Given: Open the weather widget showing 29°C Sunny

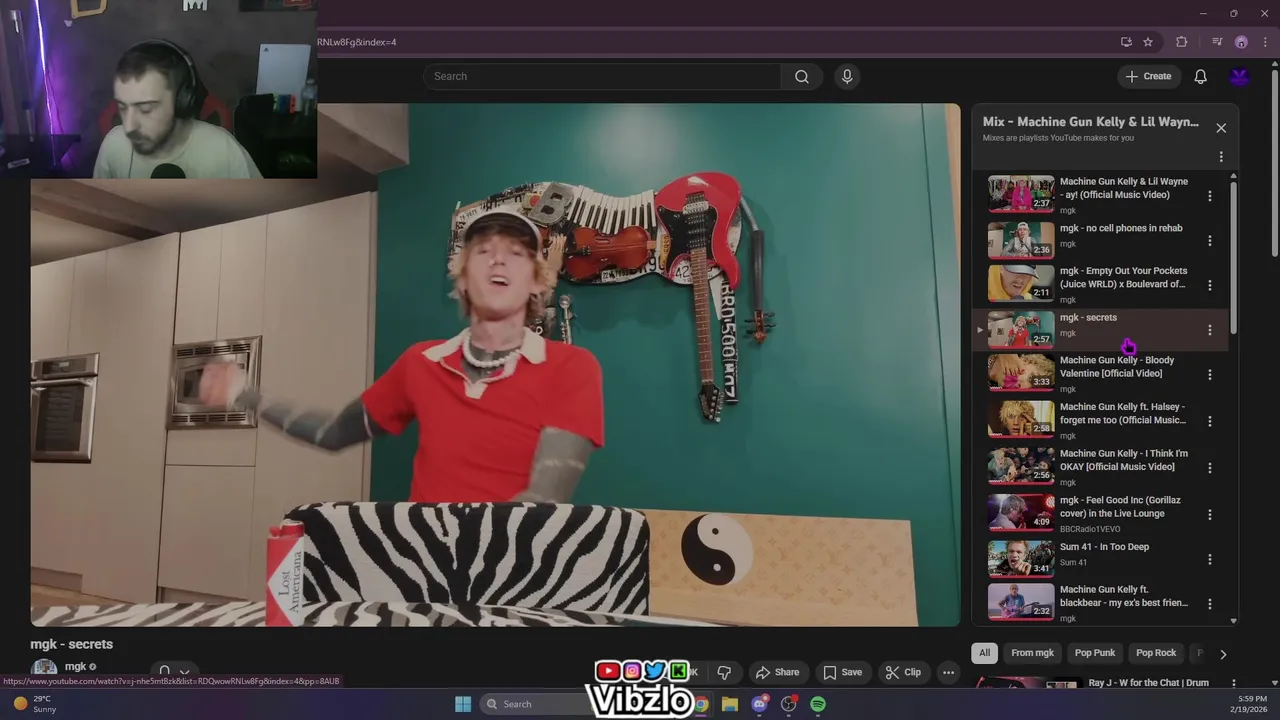Looking at the screenshot, I should 35,704.
